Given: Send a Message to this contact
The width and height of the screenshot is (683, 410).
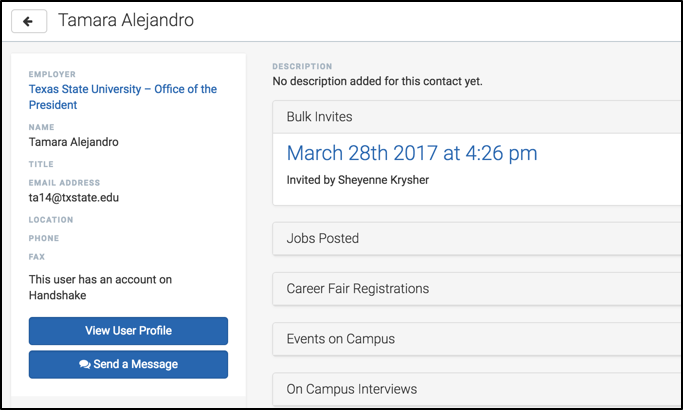Looking at the screenshot, I should click(x=128, y=364).
